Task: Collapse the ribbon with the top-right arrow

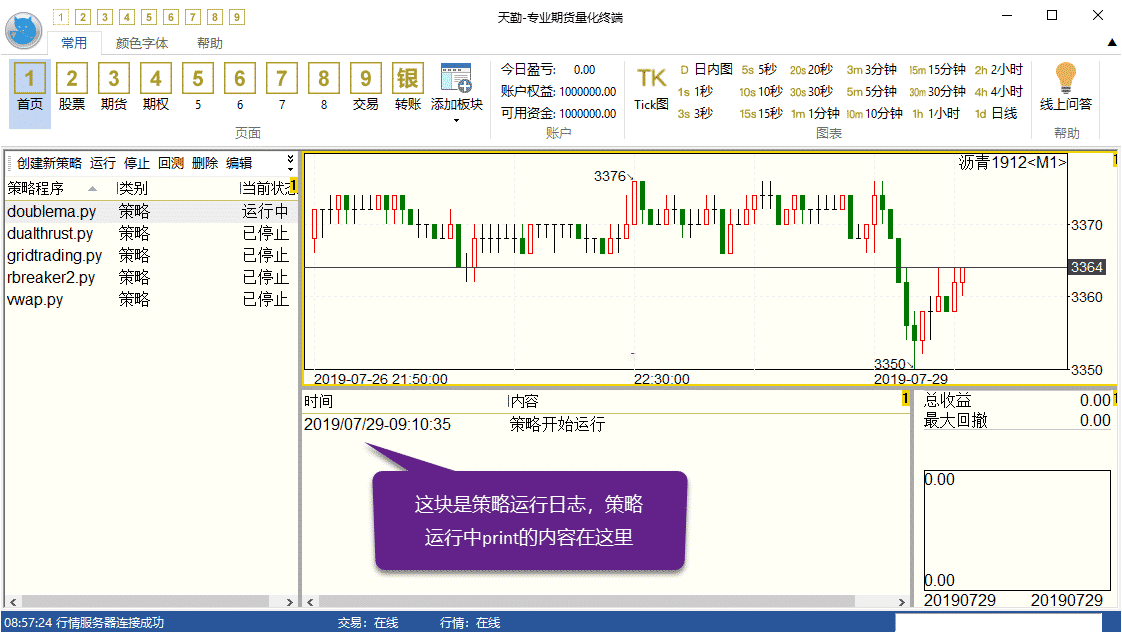Action: pos(1112,43)
